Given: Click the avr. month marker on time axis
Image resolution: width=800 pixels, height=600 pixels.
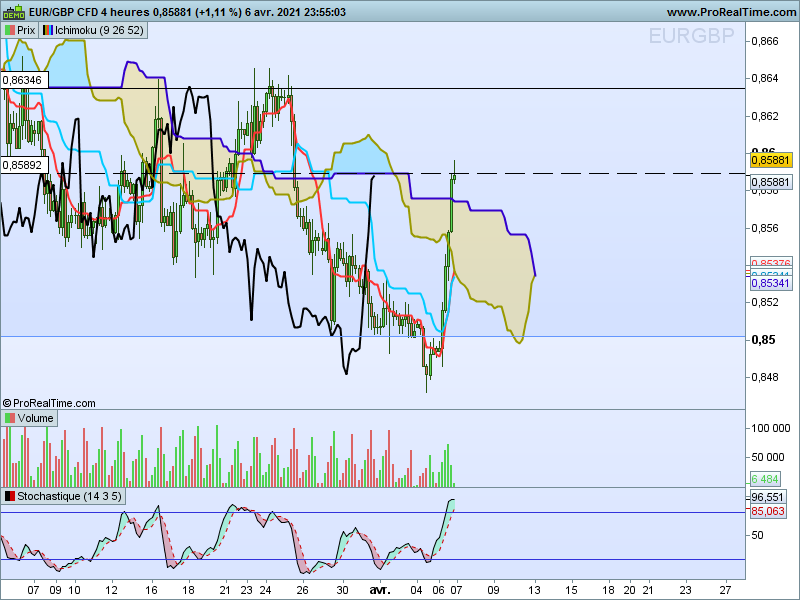Looking at the screenshot, I should (x=379, y=590).
